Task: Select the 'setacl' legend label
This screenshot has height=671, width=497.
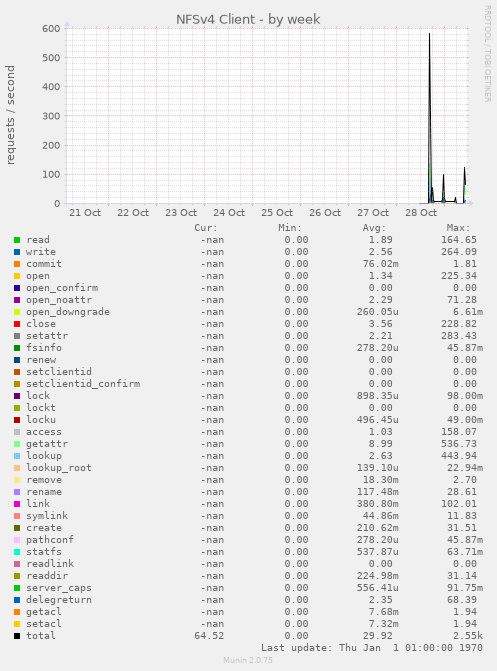Action: coord(44,624)
